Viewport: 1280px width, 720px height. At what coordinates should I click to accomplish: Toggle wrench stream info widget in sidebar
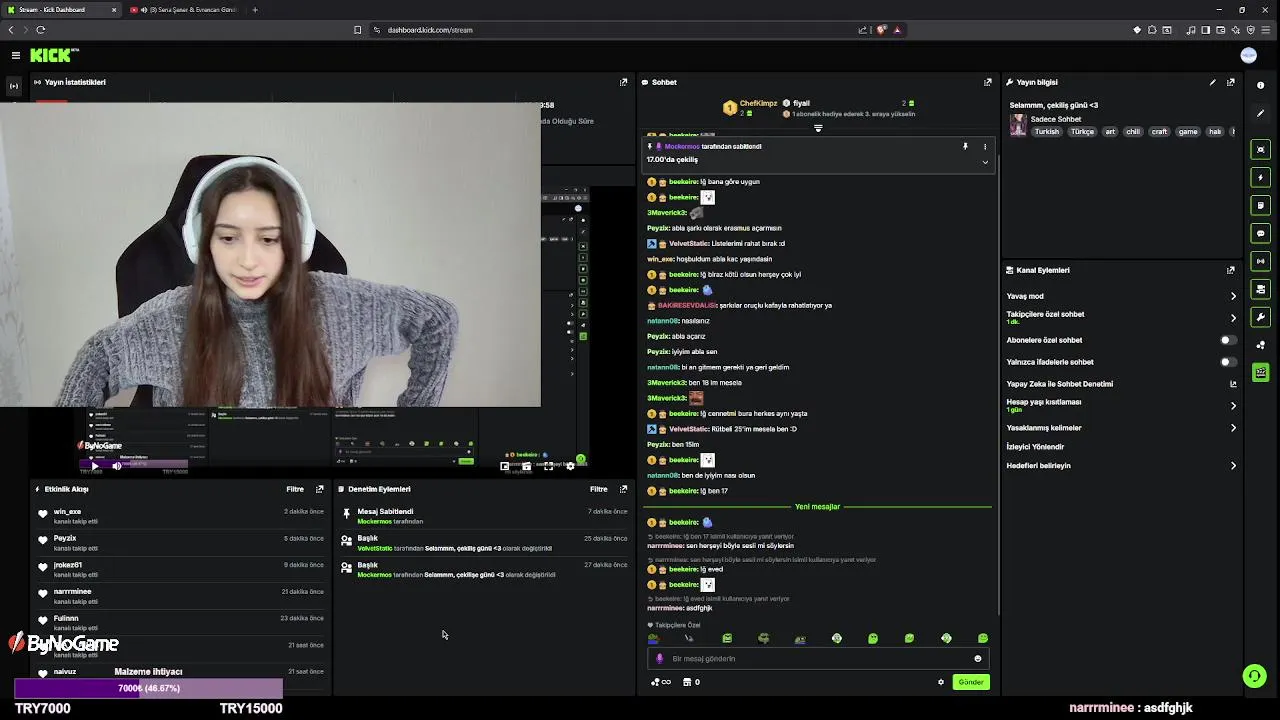[x=1261, y=317]
